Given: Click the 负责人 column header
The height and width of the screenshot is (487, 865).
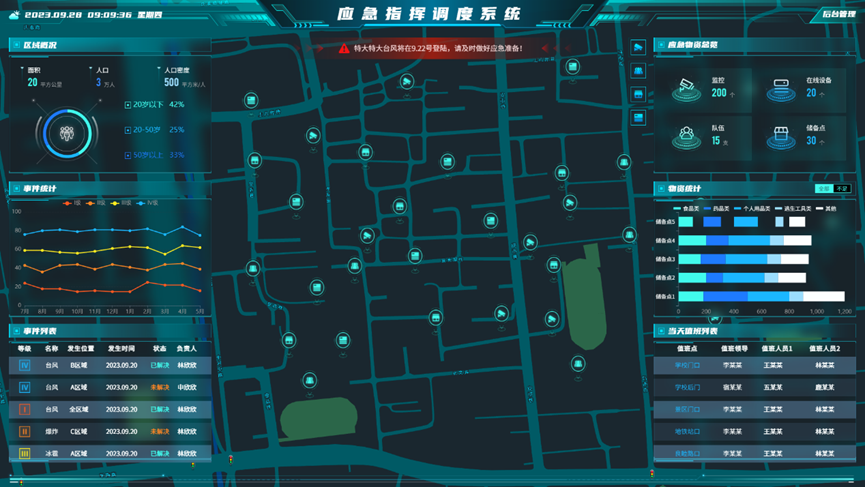Looking at the screenshot, I should (186, 349).
